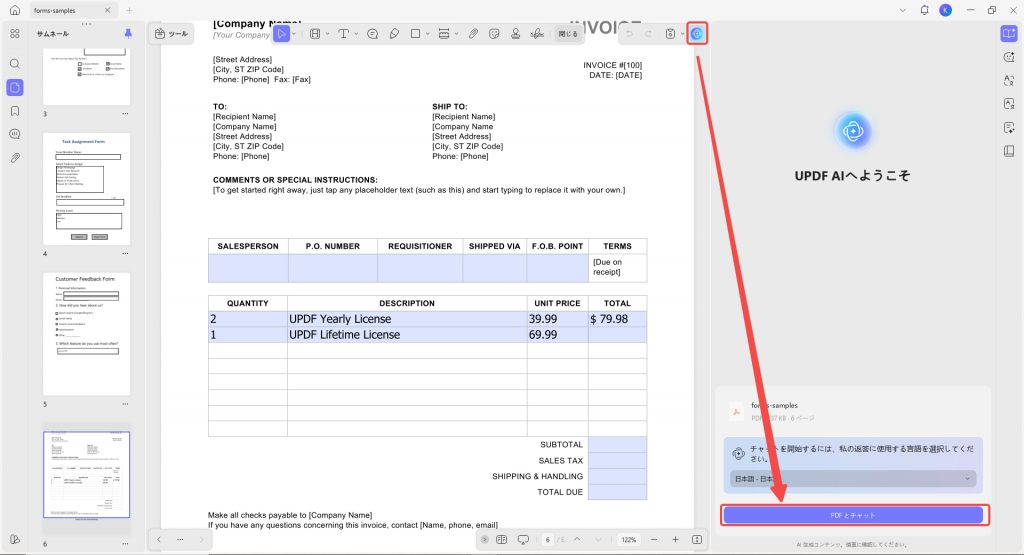Choose the form field tool icon
This screenshot has width=1024, height=555.
click(x=315, y=34)
